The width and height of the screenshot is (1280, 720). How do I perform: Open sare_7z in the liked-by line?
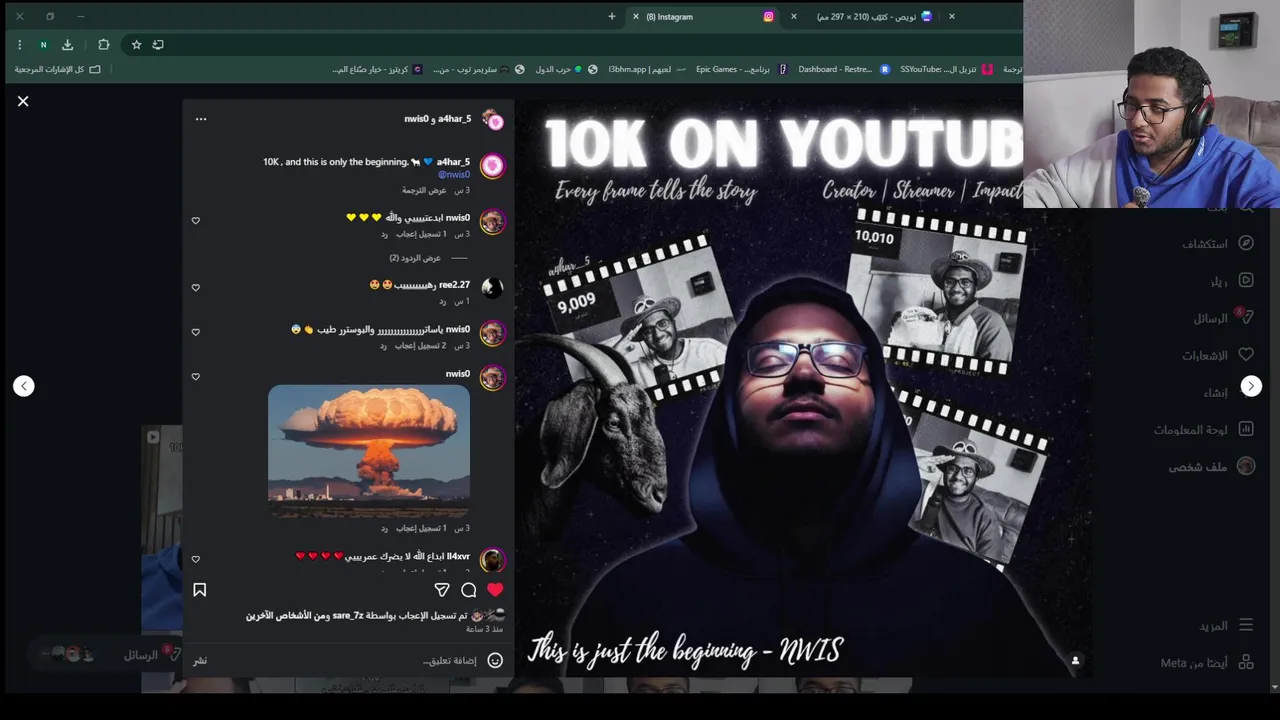(347, 616)
